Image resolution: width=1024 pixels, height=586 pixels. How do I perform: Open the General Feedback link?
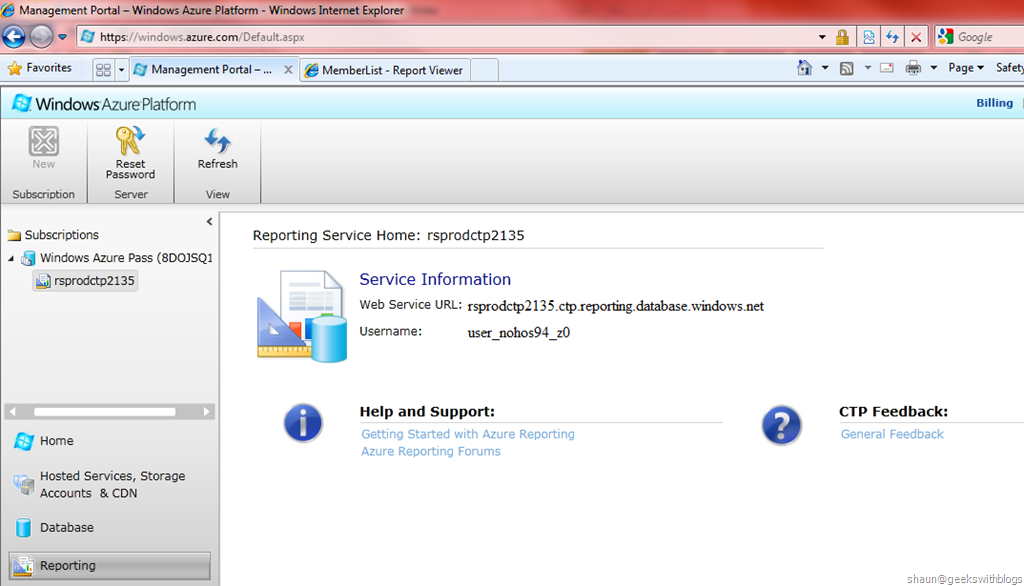pyautogui.click(x=892, y=434)
